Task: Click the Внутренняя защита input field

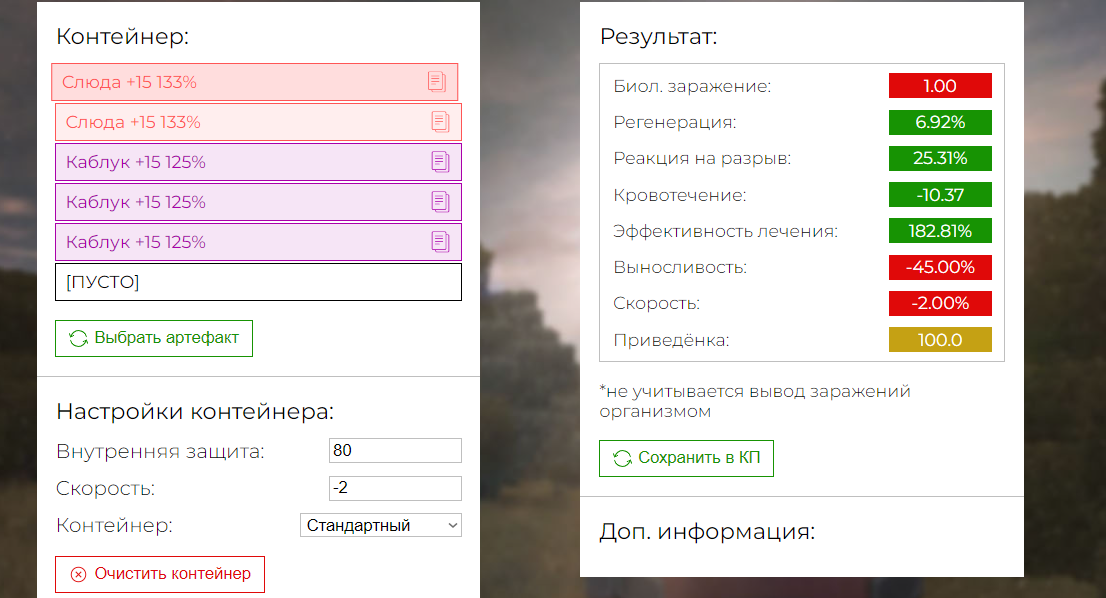Action: click(x=395, y=451)
